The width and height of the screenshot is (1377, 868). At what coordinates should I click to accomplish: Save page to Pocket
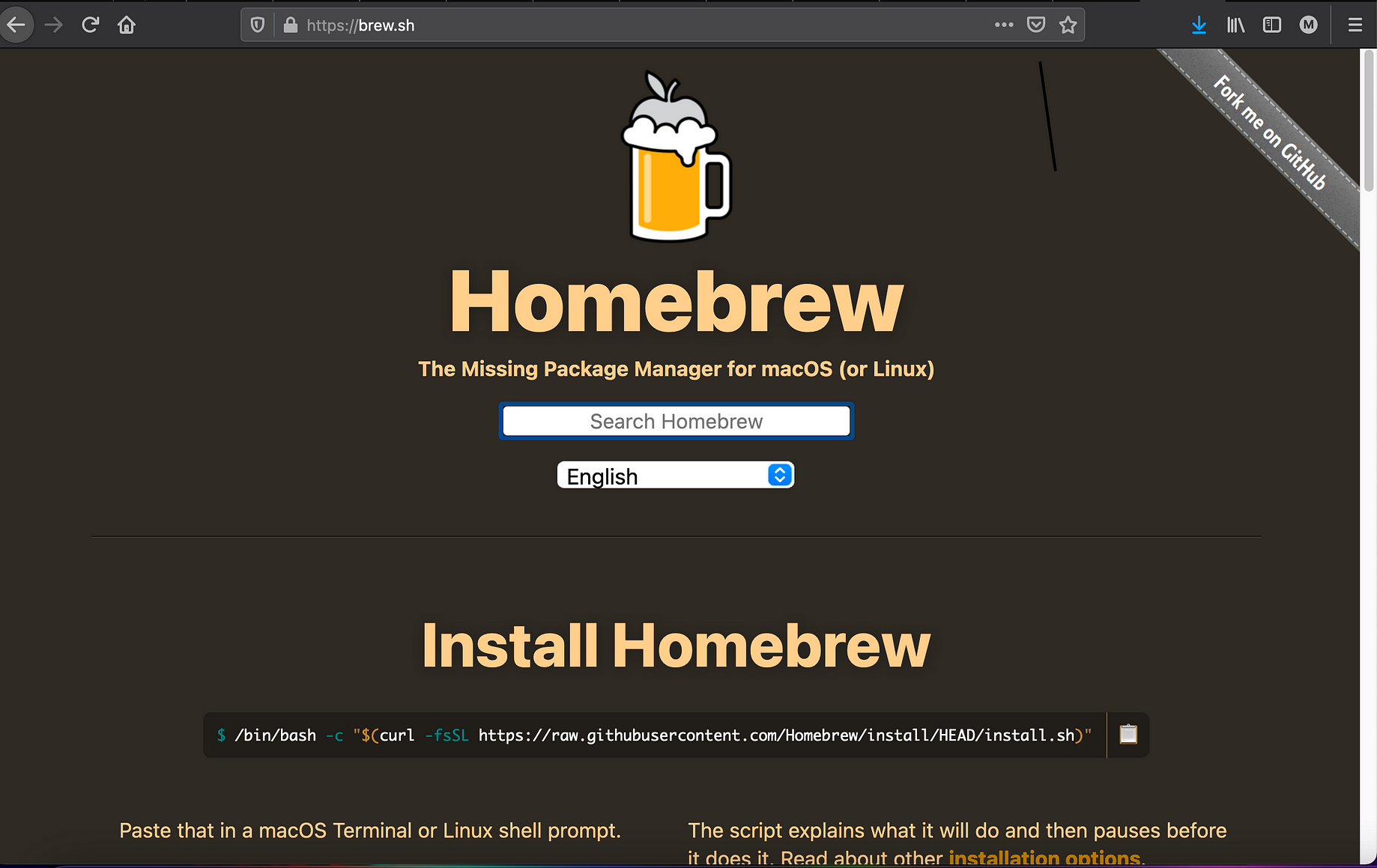tap(1036, 25)
